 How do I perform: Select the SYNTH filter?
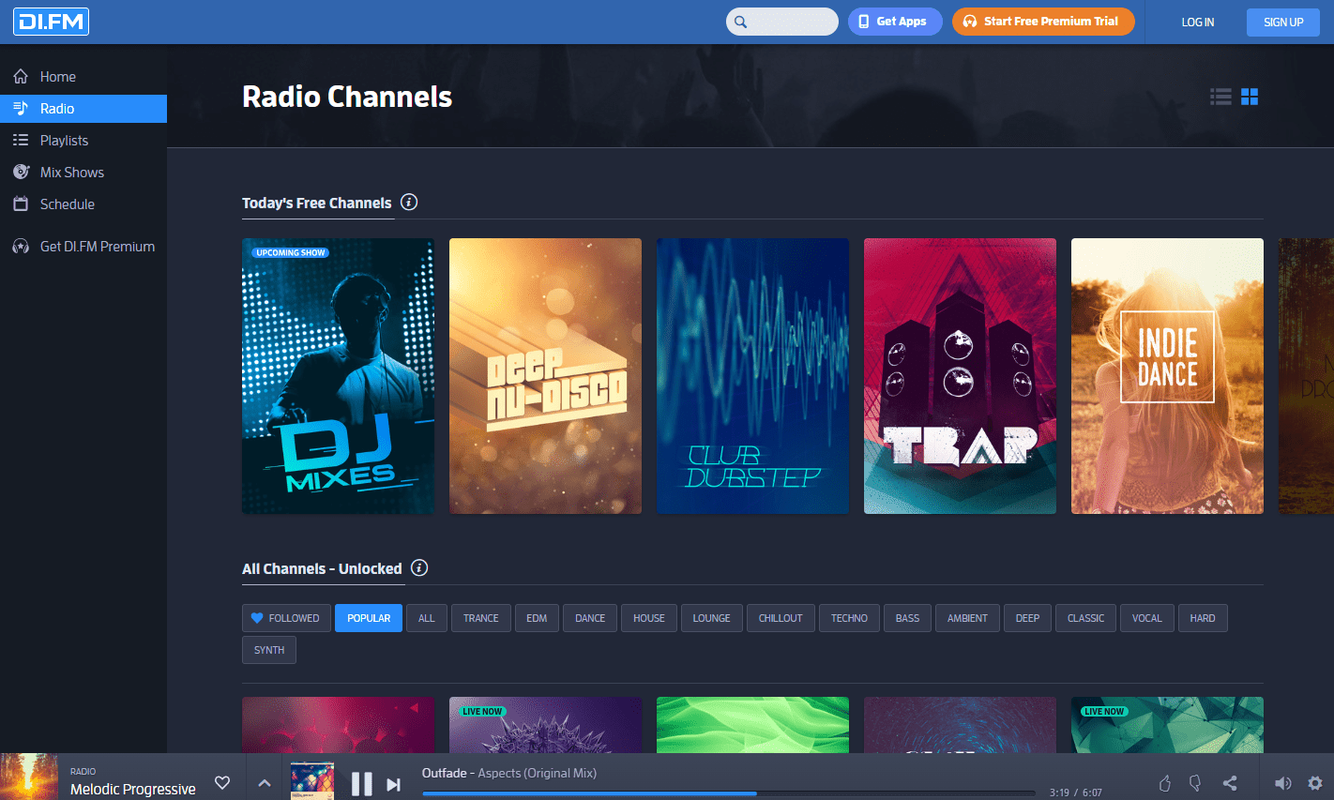[269, 650]
